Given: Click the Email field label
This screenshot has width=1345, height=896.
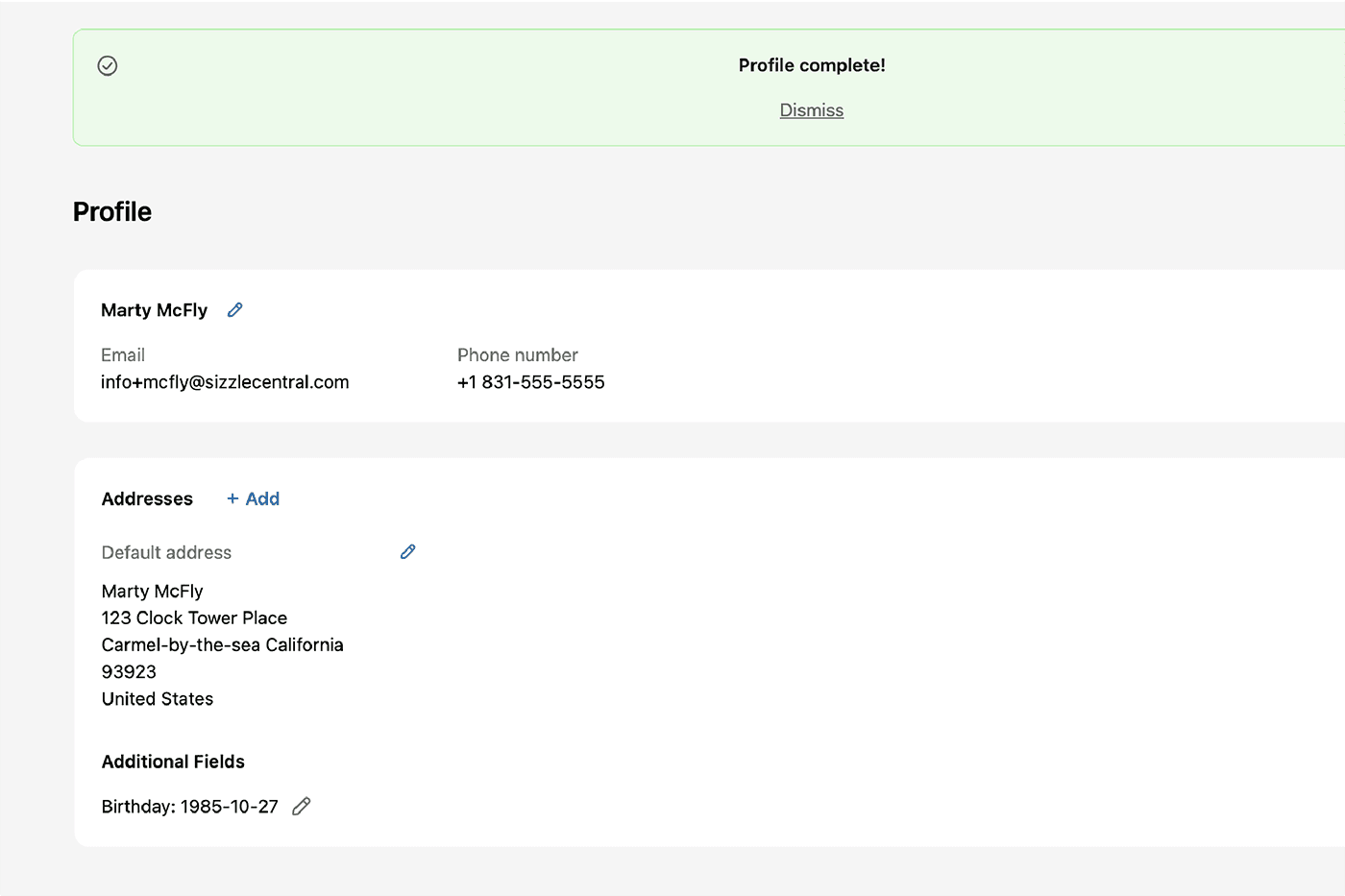Looking at the screenshot, I should (123, 355).
